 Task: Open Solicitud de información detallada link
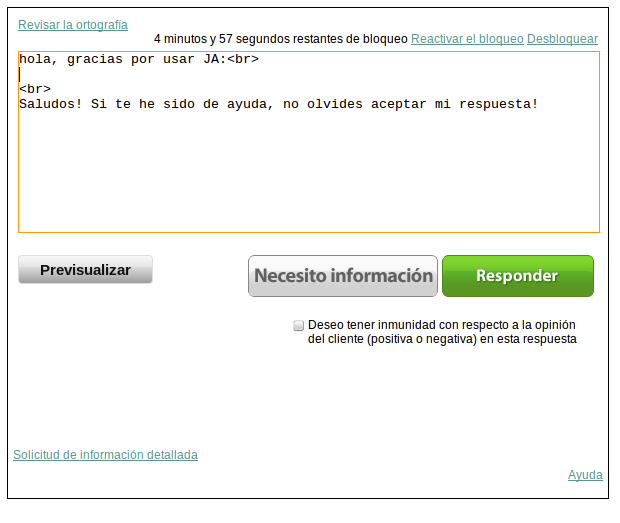pyautogui.click(x=105, y=455)
